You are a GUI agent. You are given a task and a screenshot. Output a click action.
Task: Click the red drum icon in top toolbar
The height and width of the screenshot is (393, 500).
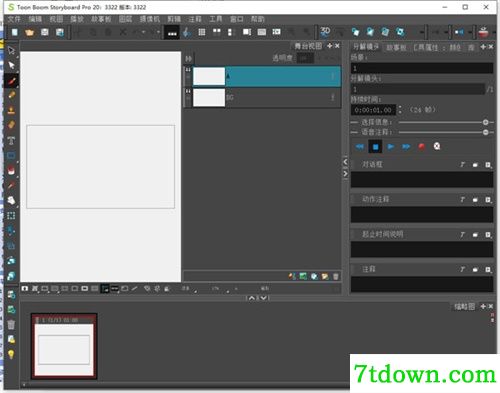[x=483, y=32]
